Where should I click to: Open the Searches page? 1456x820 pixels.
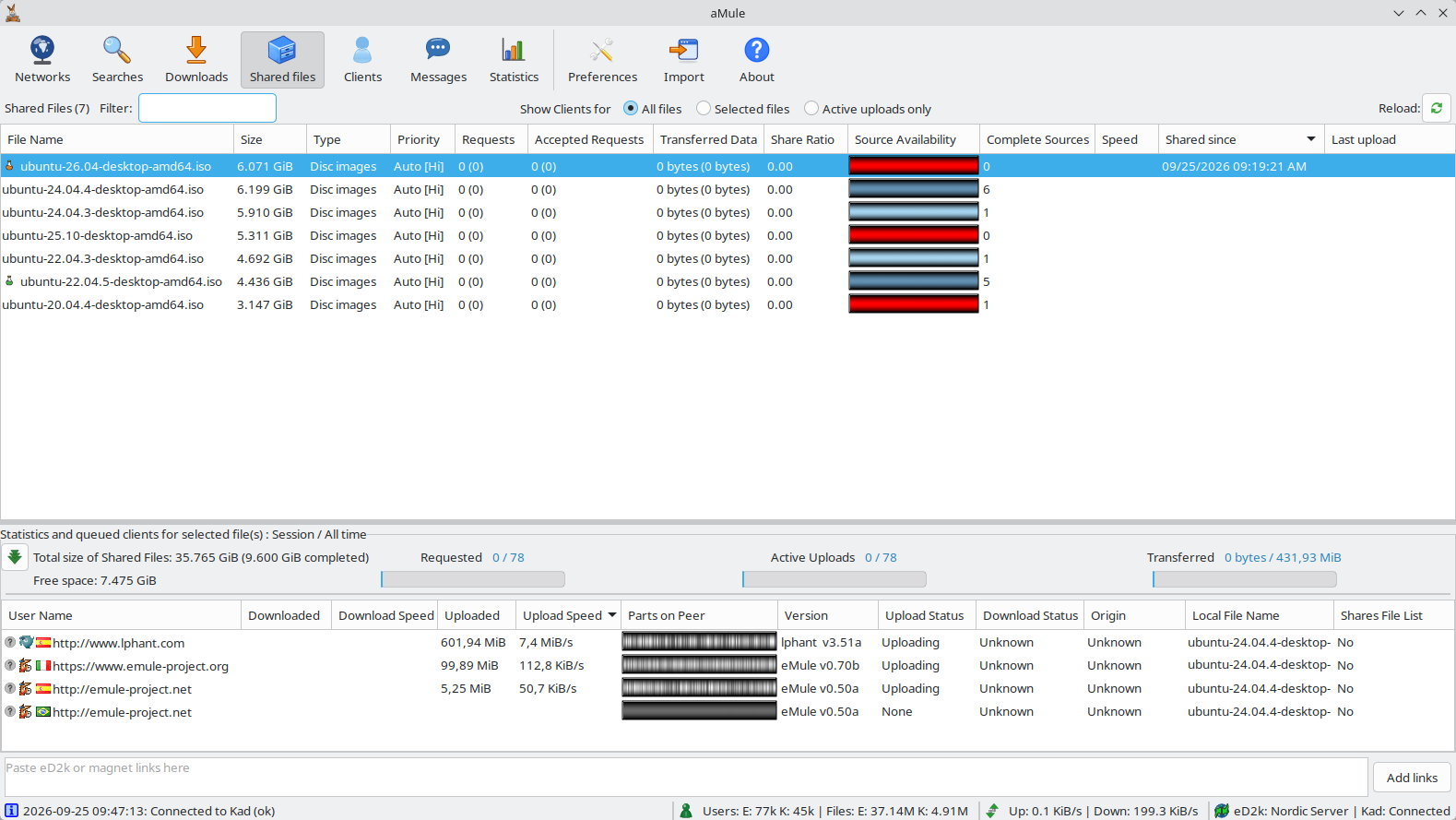[117, 60]
